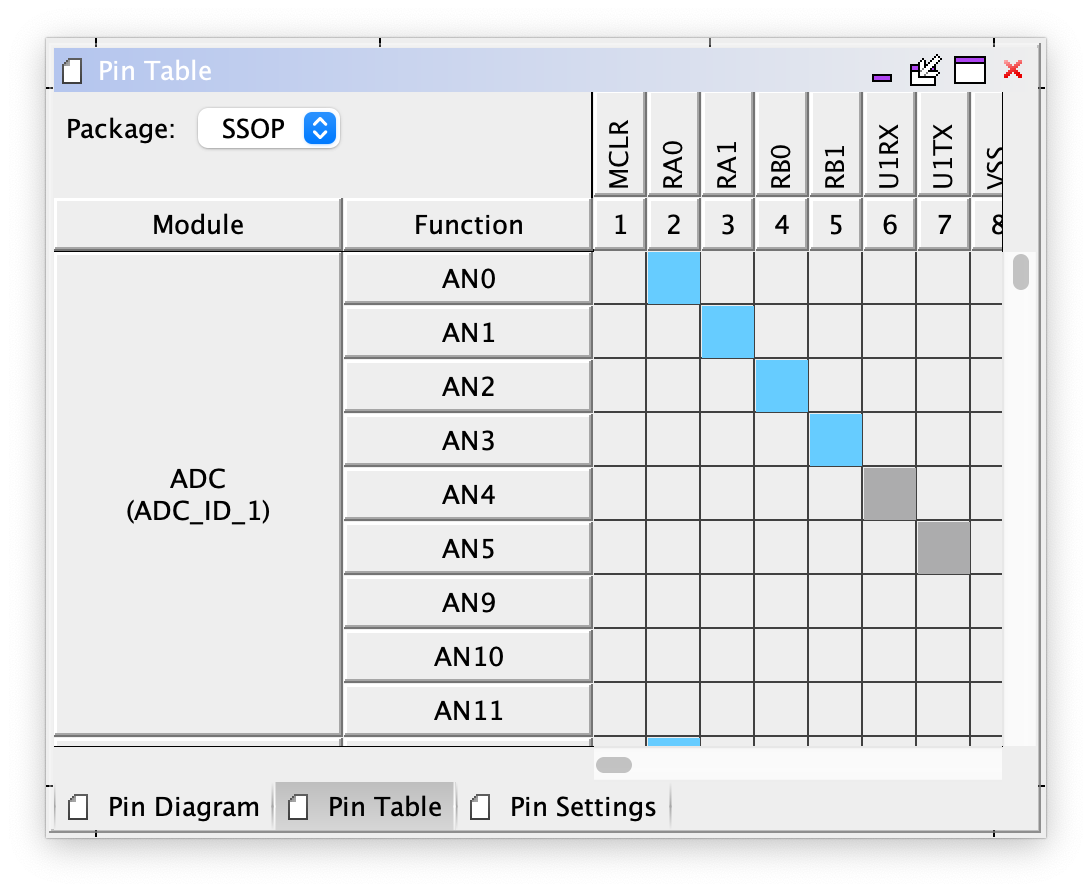
Task: Click the document icon beside Pin Table title
Action: [x=73, y=71]
